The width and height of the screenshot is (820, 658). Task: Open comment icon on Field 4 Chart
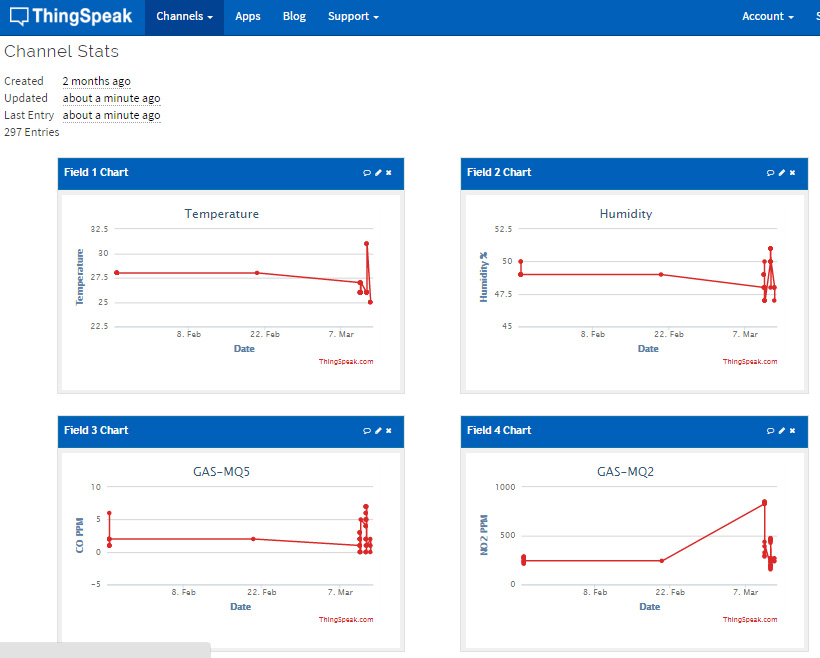[770, 430]
